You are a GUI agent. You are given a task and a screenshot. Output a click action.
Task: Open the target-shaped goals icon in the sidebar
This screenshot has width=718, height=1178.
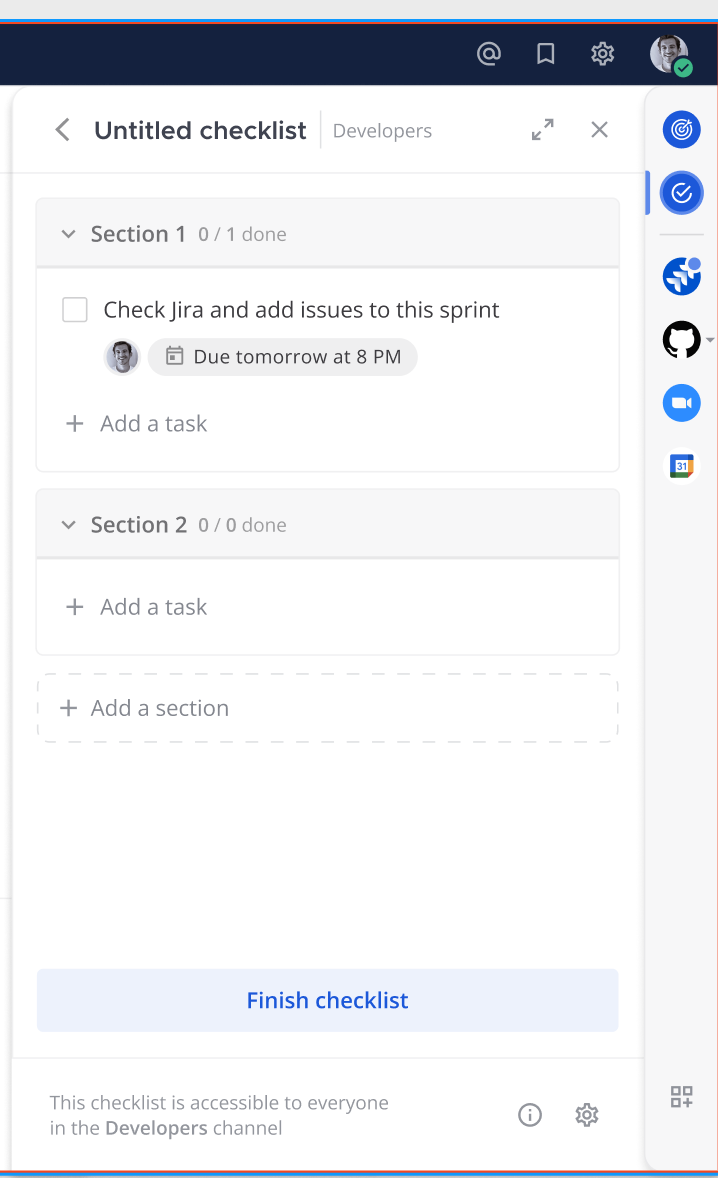pos(682,129)
